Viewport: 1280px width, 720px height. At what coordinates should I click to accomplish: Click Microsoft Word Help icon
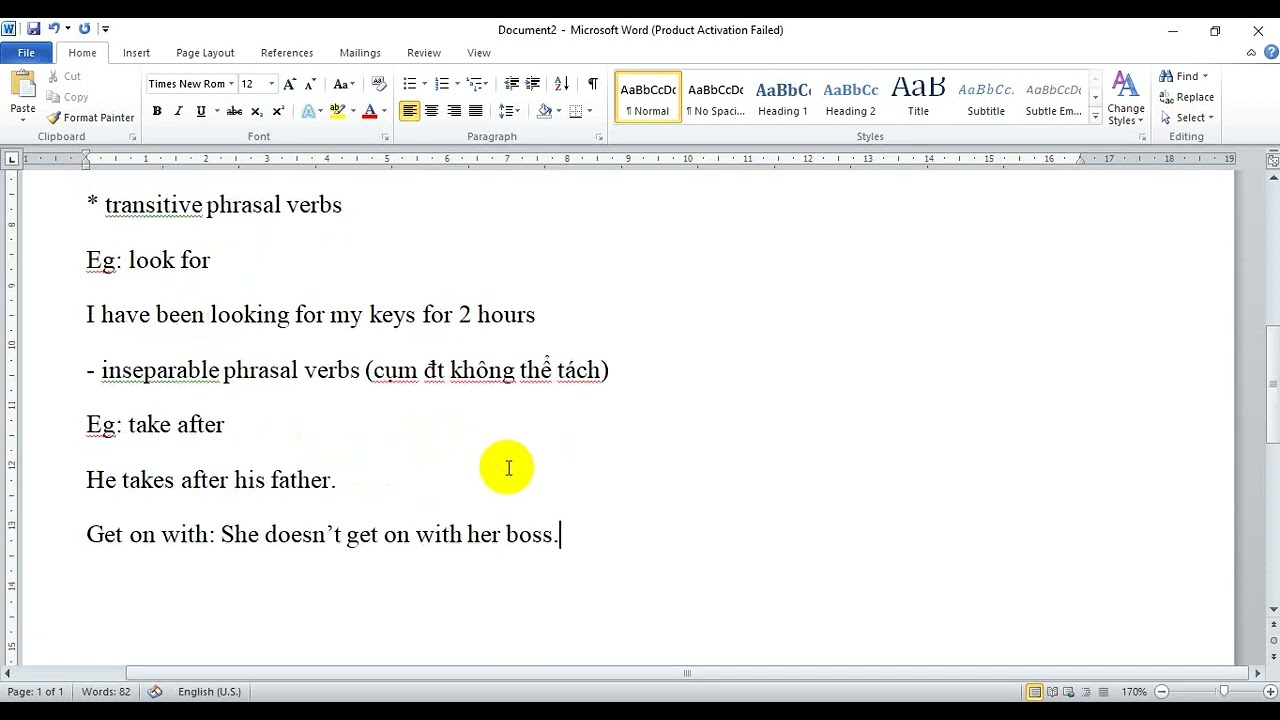pos(1270,53)
